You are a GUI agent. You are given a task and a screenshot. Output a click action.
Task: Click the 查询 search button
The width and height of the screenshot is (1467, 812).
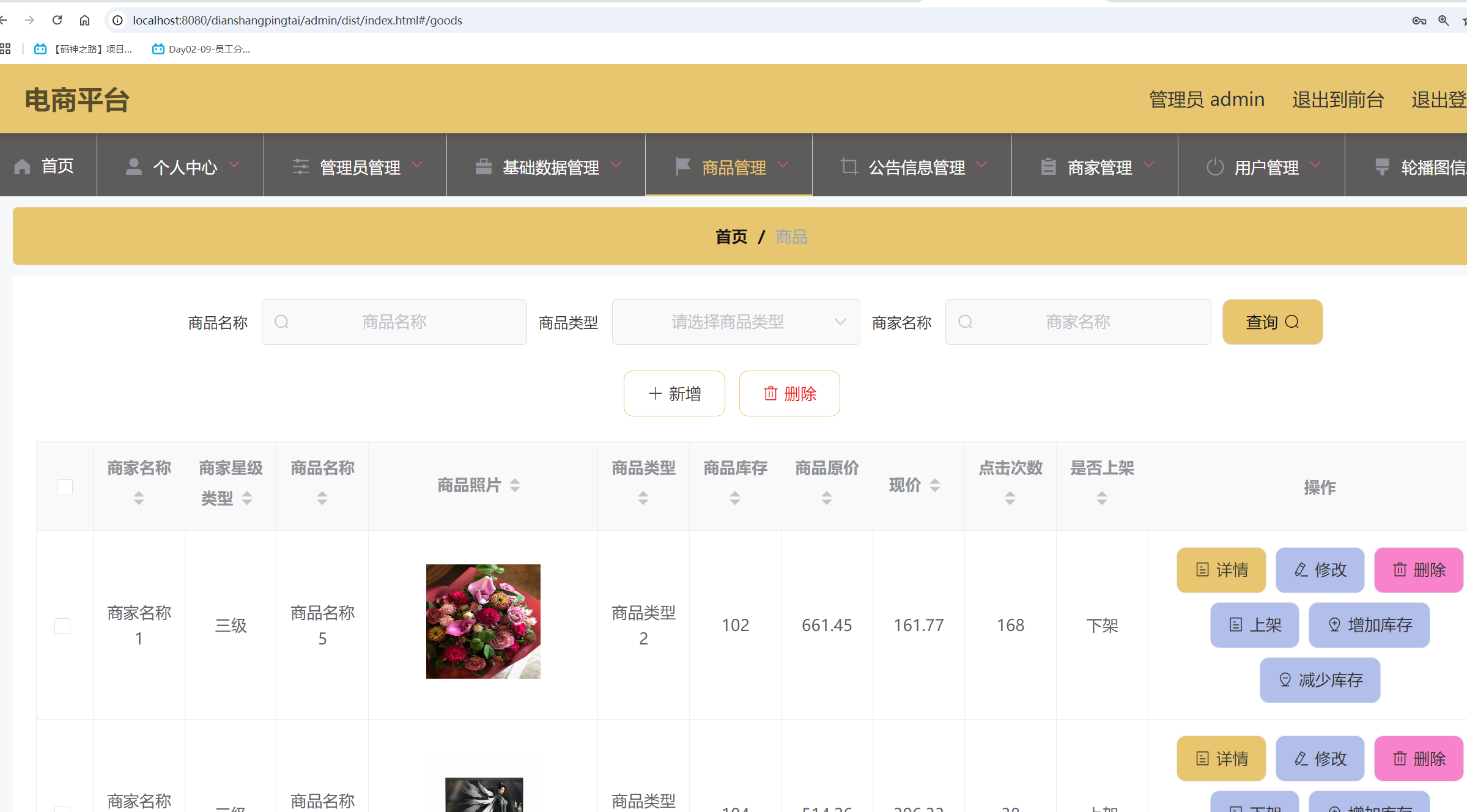click(x=1272, y=322)
